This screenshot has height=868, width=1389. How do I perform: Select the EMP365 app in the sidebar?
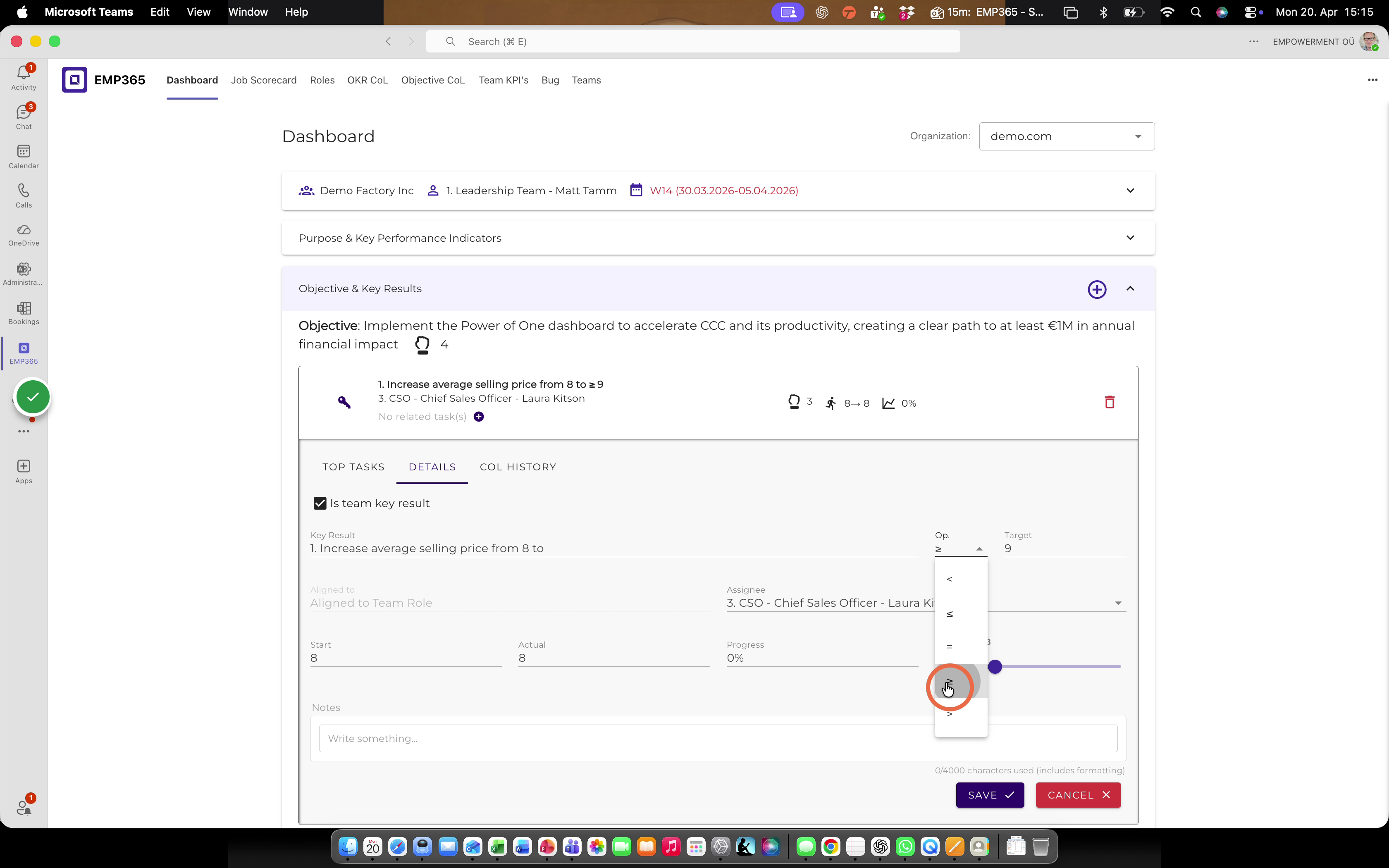tap(24, 353)
